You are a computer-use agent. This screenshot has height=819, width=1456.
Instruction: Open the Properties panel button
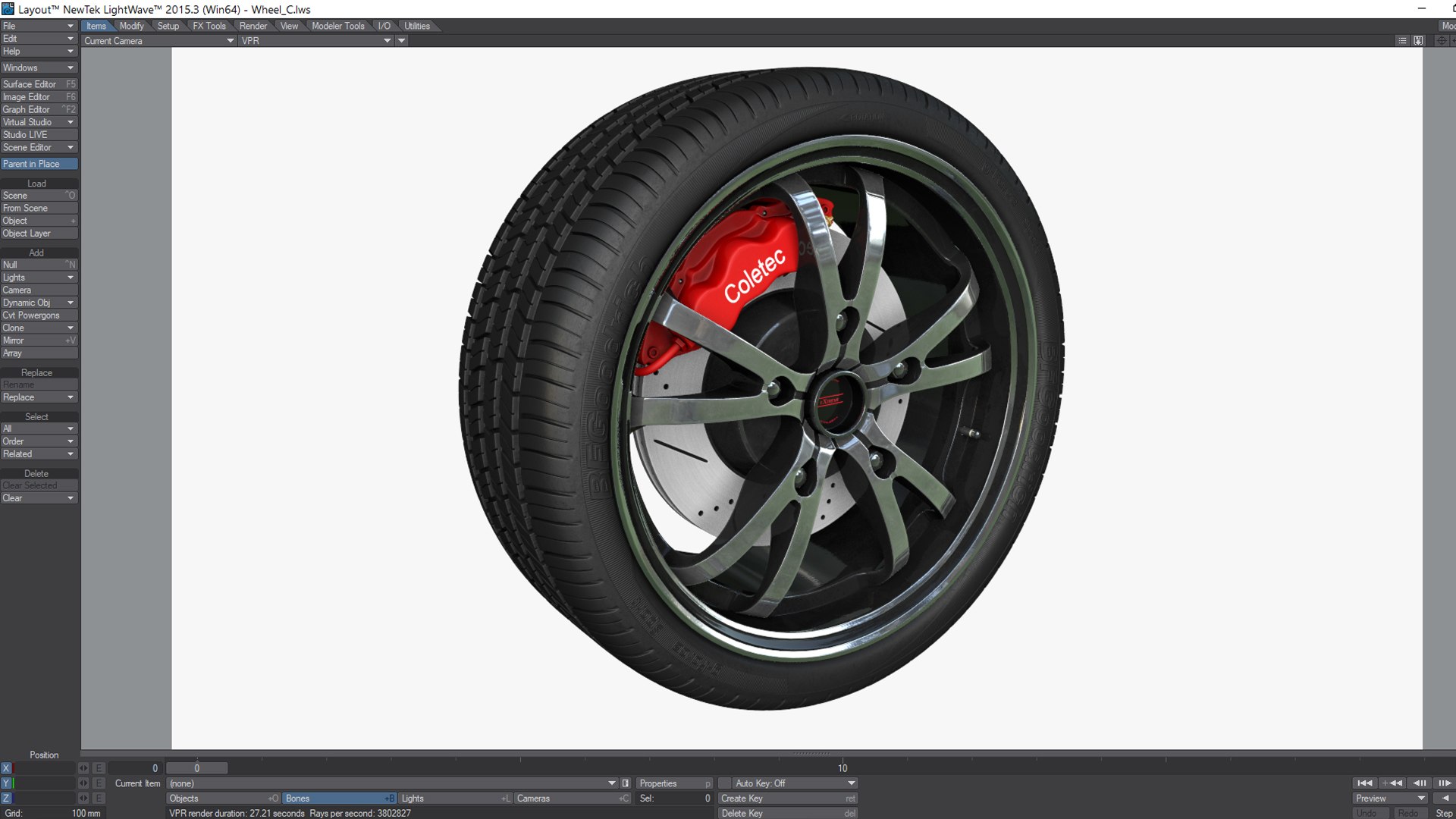[674, 783]
